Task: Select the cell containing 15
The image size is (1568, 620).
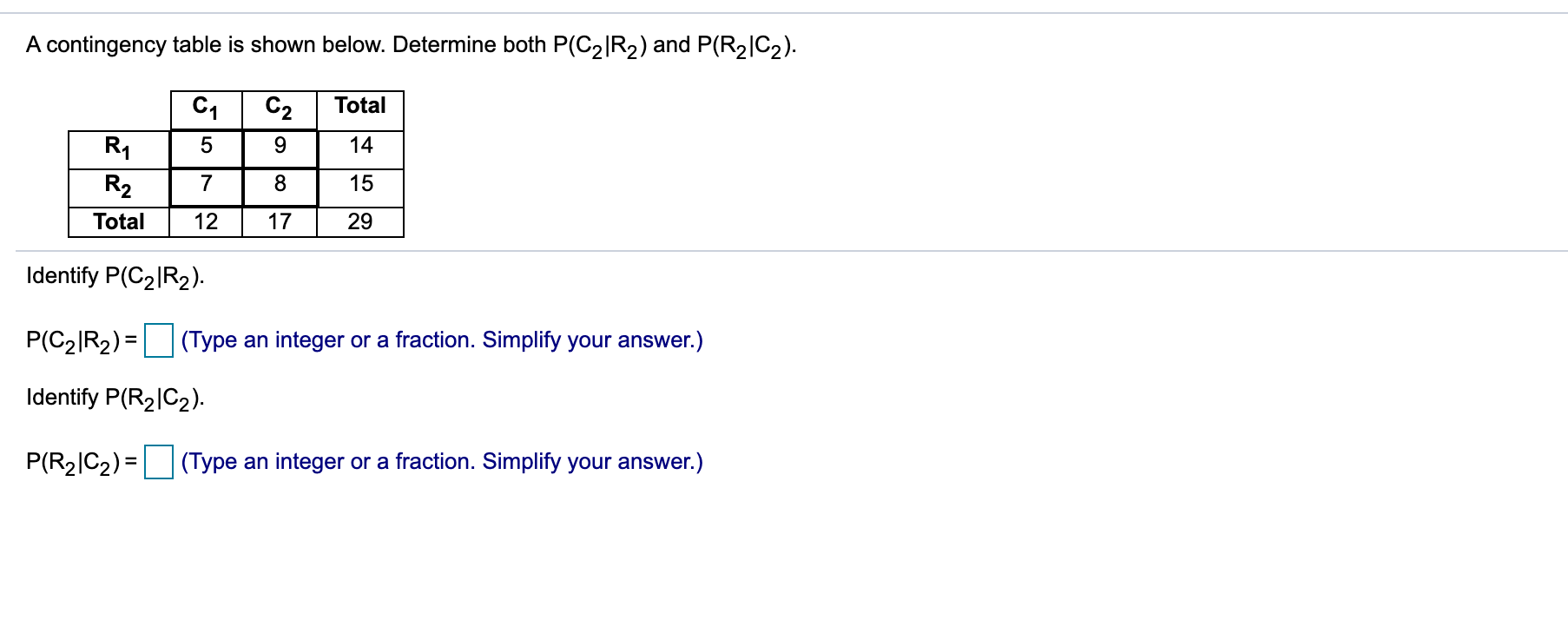Action: coord(360,182)
